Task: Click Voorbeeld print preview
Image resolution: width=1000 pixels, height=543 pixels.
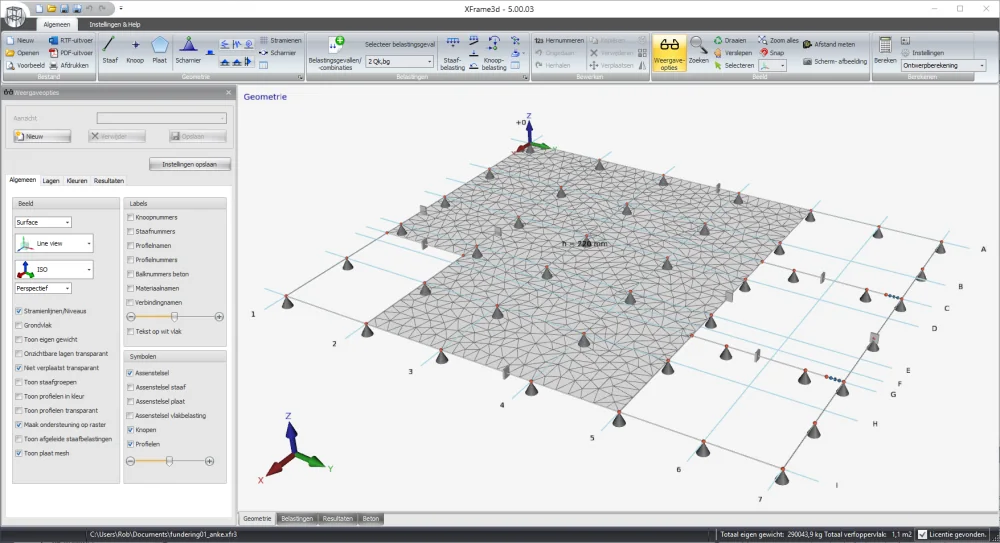Action: pos(26,65)
